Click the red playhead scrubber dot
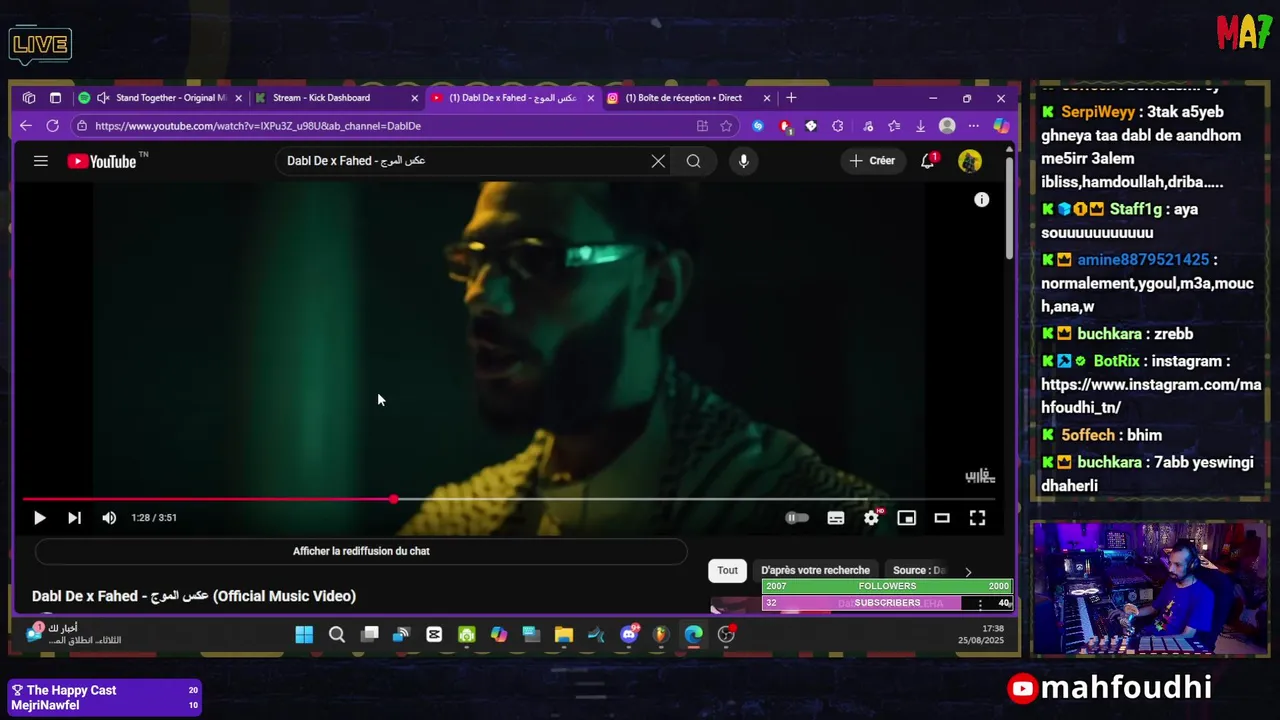The image size is (1280, 720). coord(394,498)
